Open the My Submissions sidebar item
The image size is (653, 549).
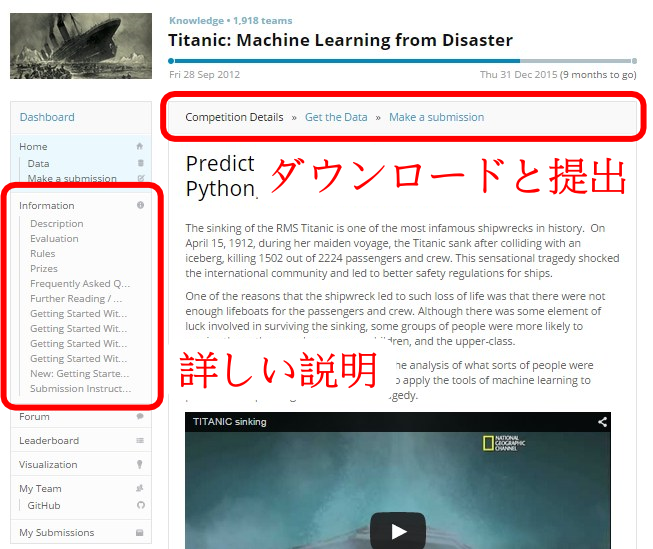pyautogui.click(x=57, y=533)
